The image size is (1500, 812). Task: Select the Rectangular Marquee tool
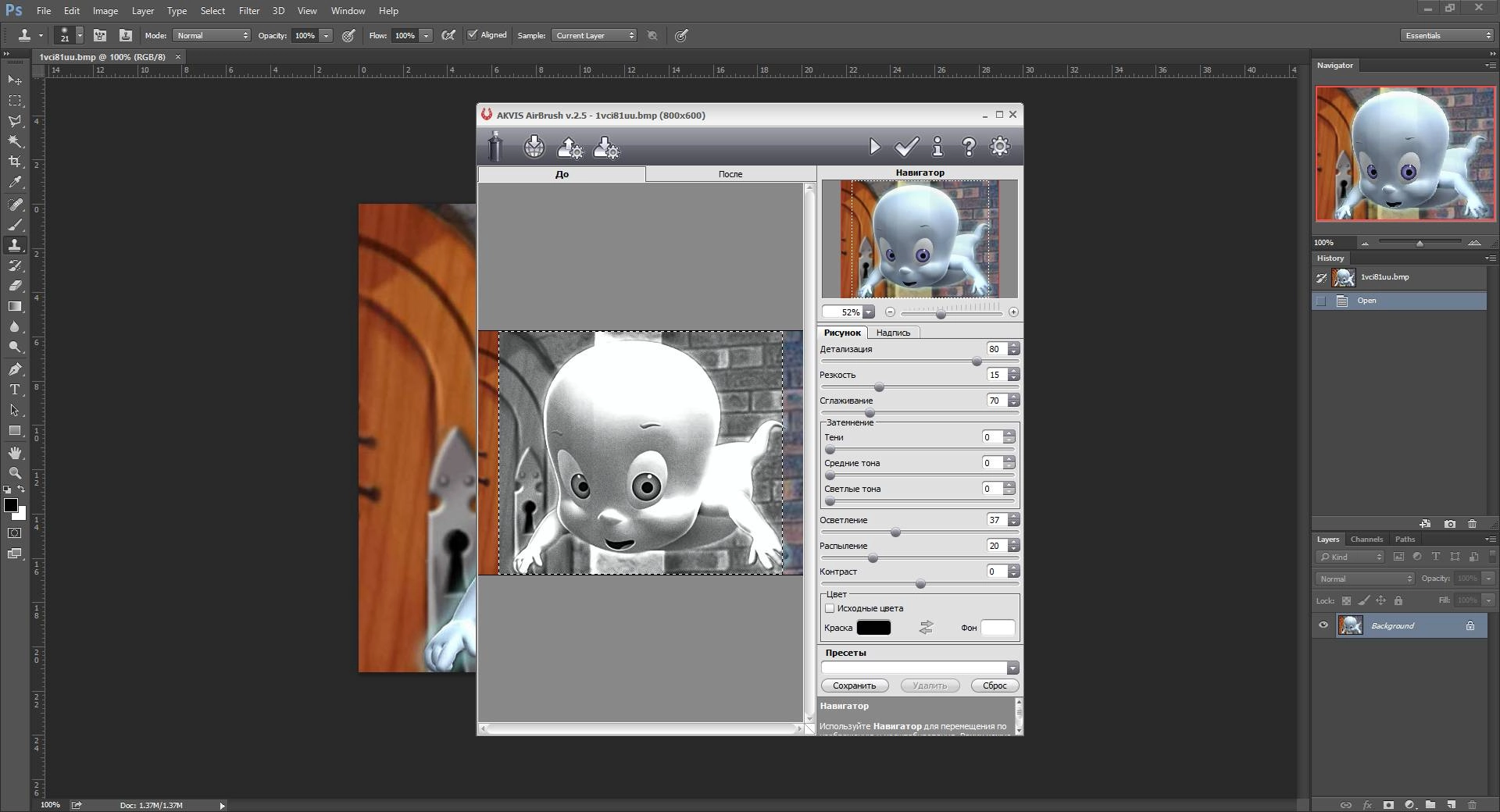tap(15, 101)
